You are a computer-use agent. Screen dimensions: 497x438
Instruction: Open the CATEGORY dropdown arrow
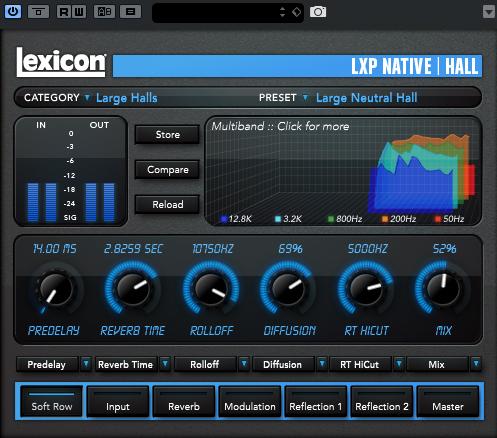(87, 98)
